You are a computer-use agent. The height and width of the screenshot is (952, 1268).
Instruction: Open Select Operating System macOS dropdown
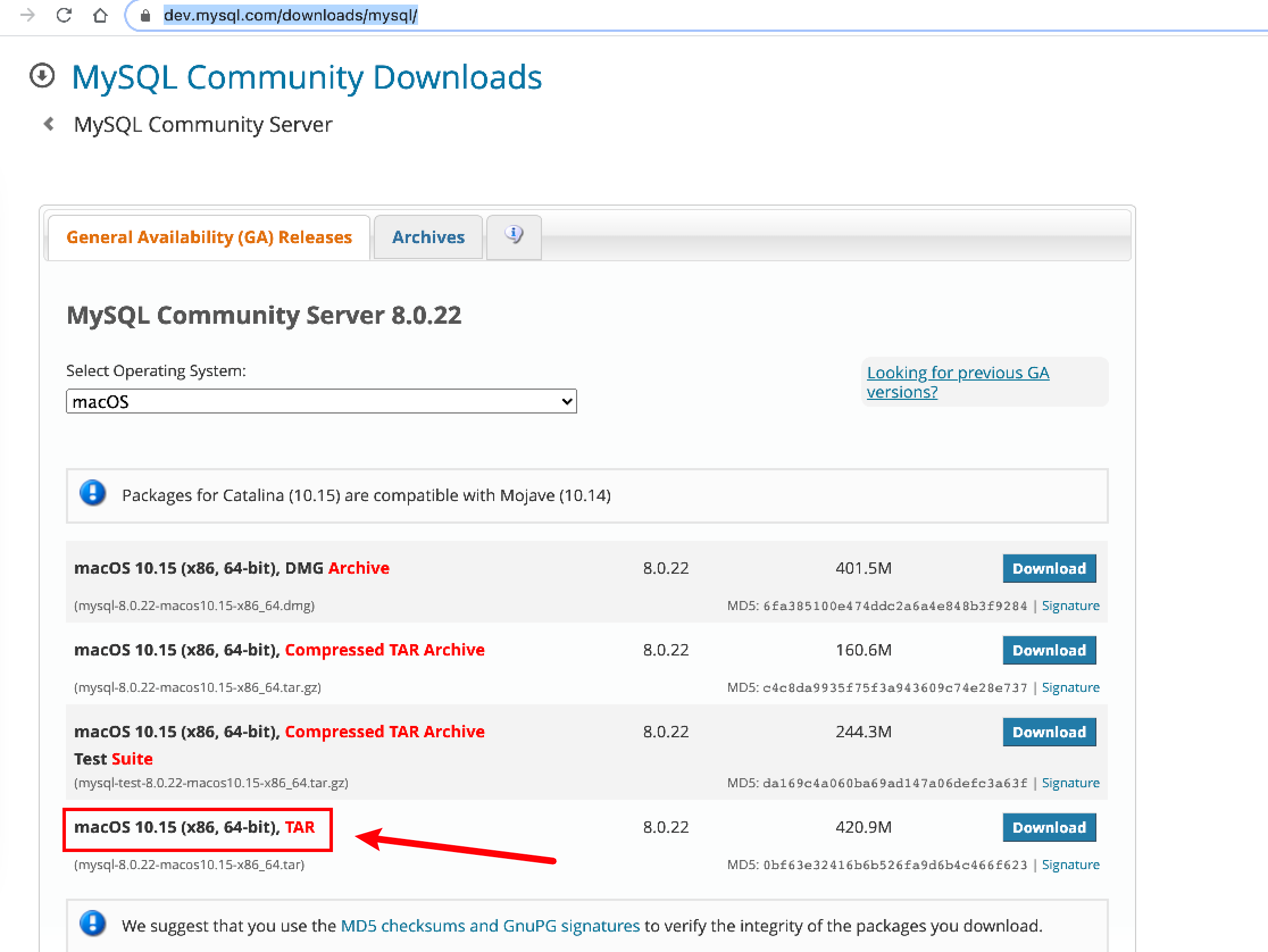[321, 401]
